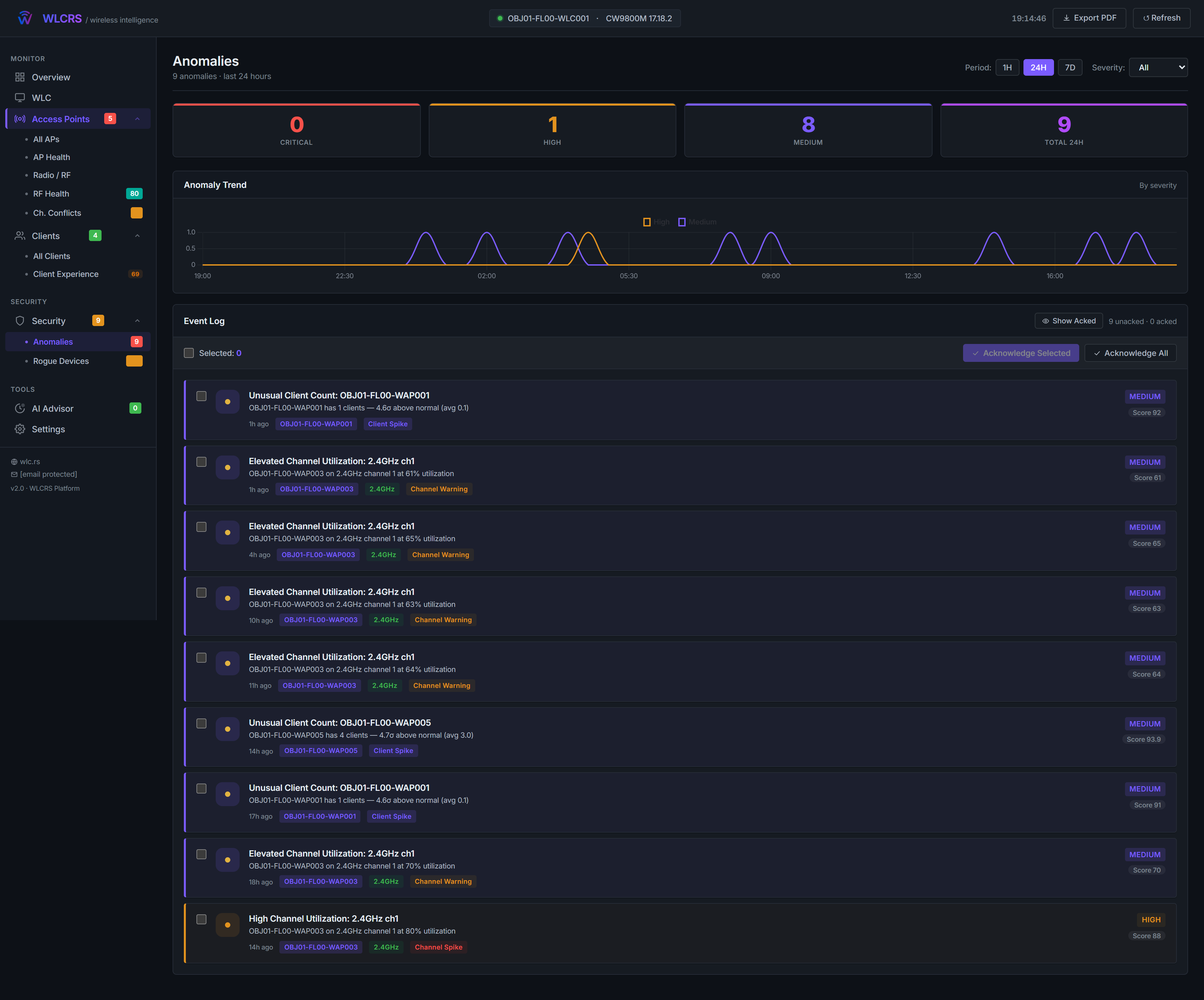Click the severity dot icon of WAP005 client count event
Image resolution: width=1204 pixels, height=1000 pixels.
pyautogui.click(x=228, y=729)
